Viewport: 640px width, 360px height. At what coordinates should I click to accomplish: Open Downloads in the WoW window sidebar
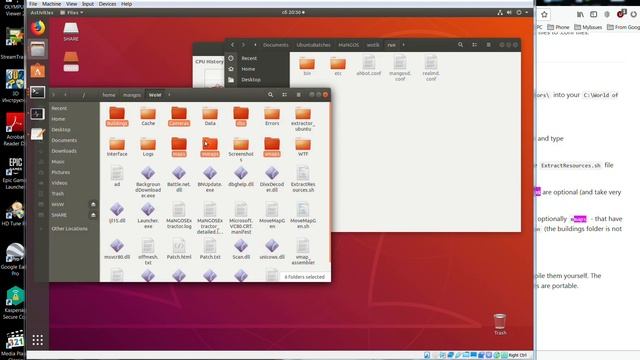click(x=64, y=151)
